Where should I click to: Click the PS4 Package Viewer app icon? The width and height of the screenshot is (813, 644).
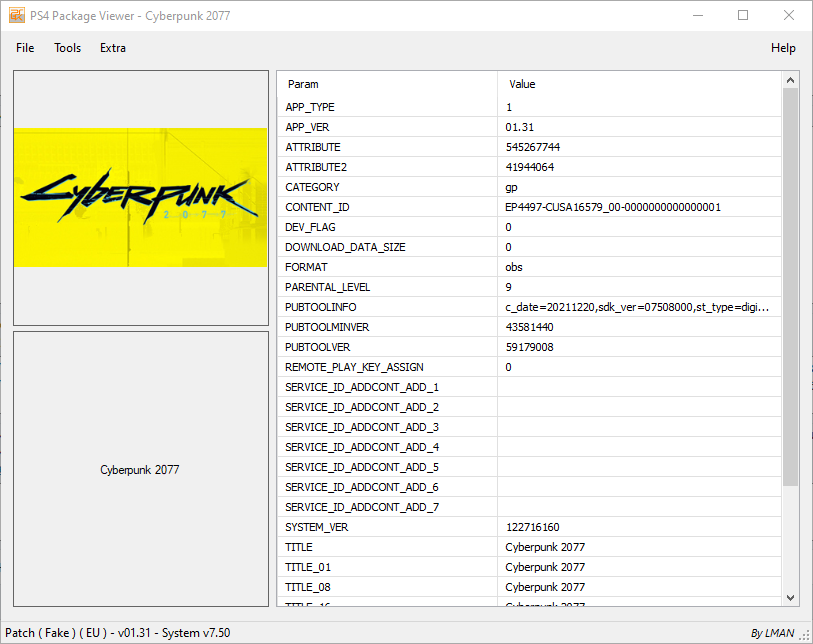(x=17, y=16)
